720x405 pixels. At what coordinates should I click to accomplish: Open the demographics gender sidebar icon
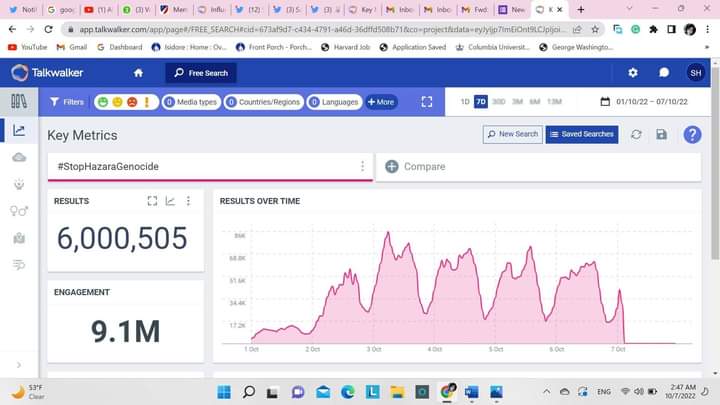[19, 211]
